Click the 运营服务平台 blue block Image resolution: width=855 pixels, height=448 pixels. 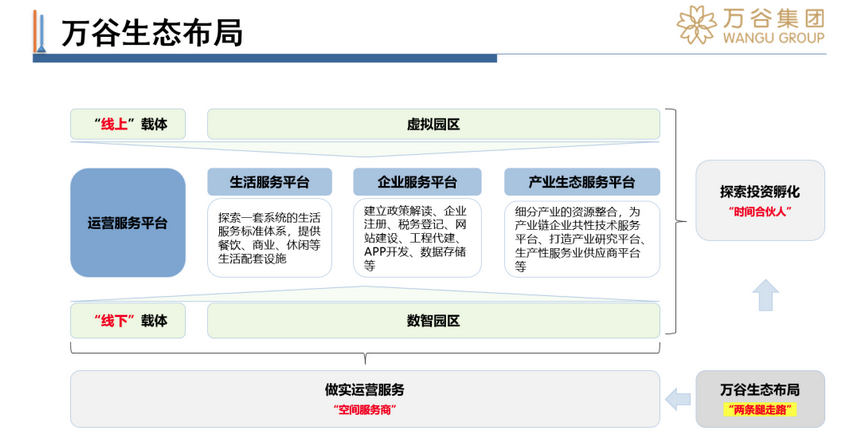pos(128,223)
